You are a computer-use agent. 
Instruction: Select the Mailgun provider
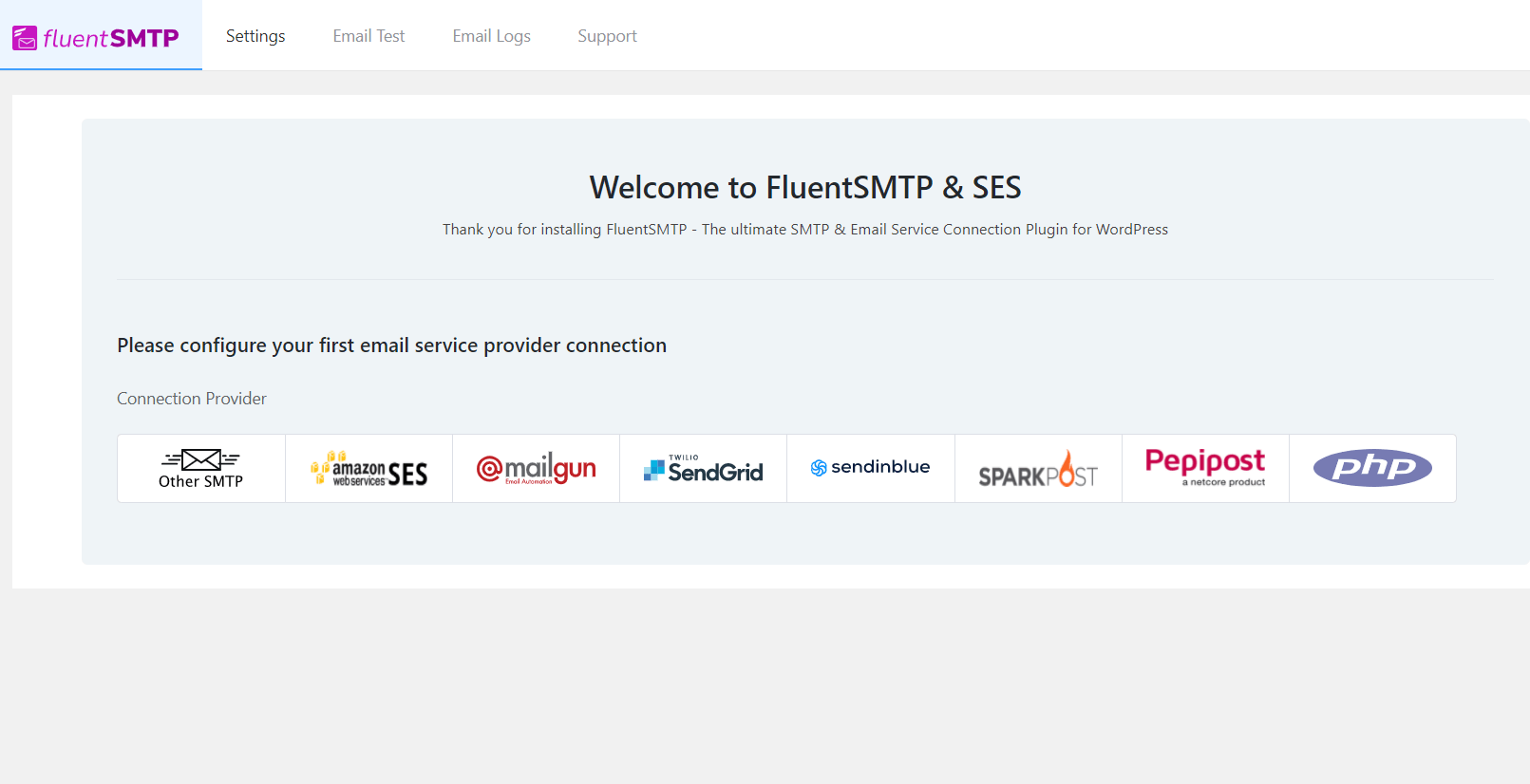point(536,468)
